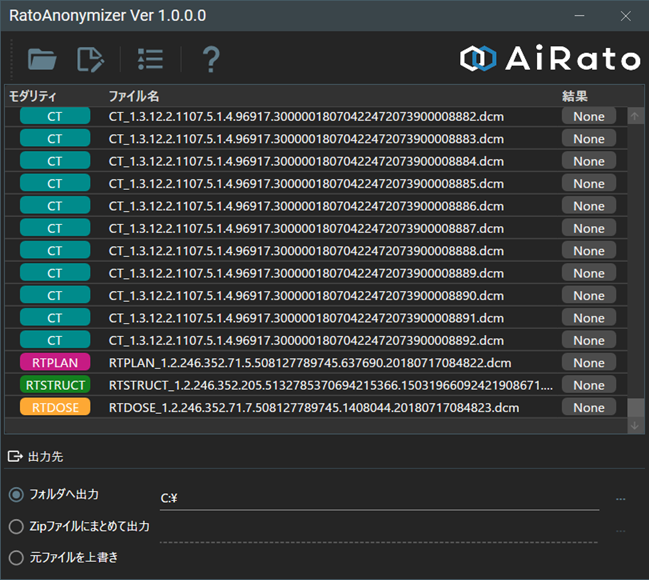The width and height of the screenshot is (649, 580).
Task: Select file ending 08887.dcm
Action: pos(306,228)
